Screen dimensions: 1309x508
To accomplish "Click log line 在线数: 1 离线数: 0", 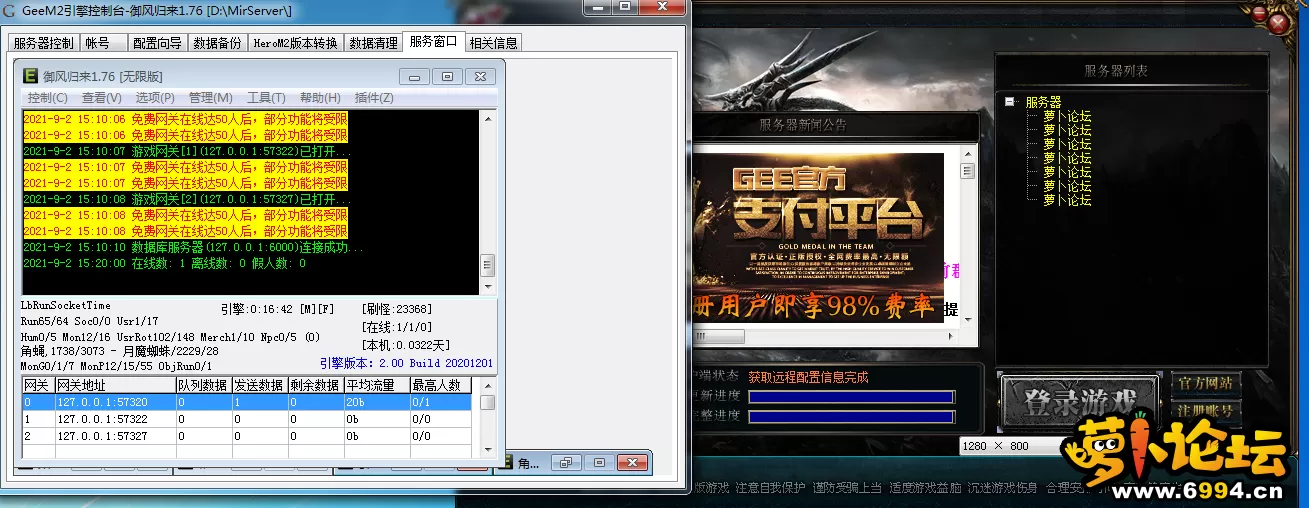I will [x=164, y=263].
